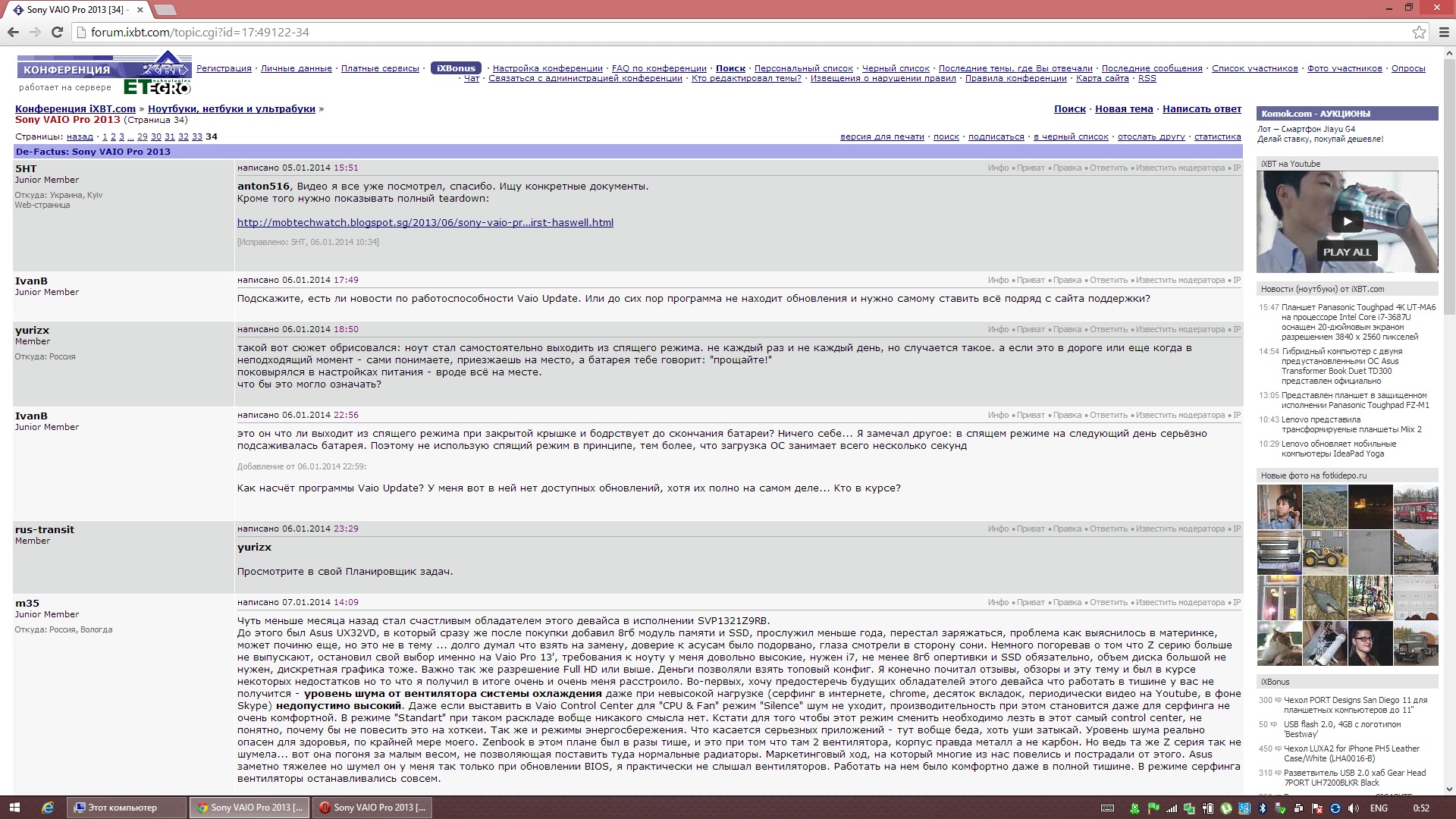Screen dimensions: 1456x819
Task: Go back with the browser back arrow
Action: coord(13,32)
